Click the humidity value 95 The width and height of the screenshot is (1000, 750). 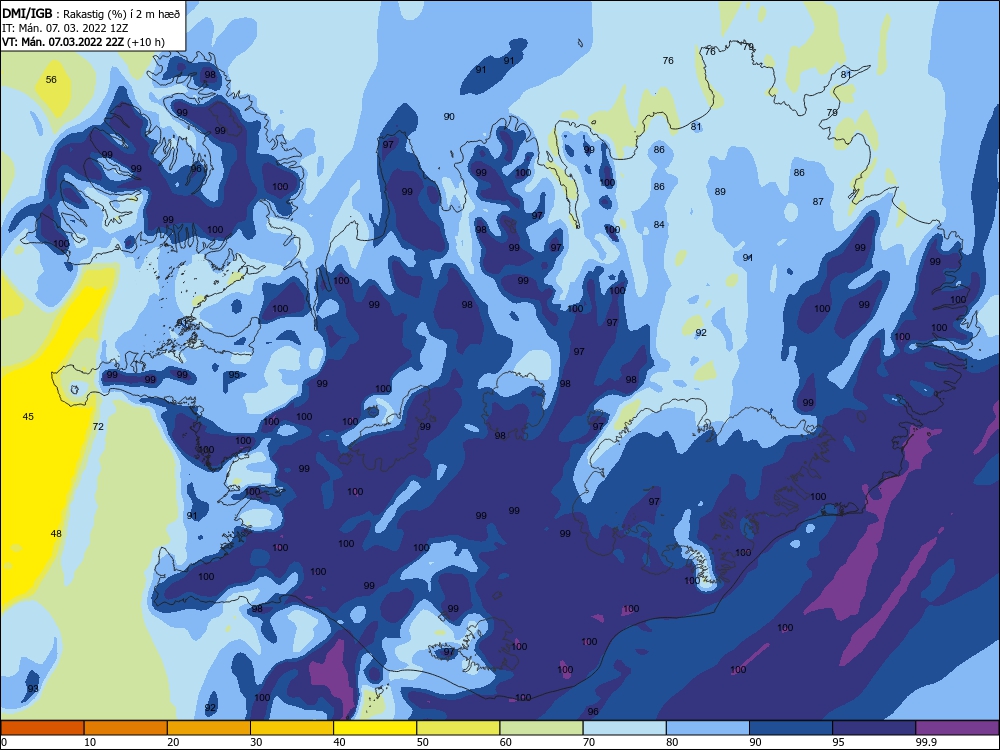234,375
